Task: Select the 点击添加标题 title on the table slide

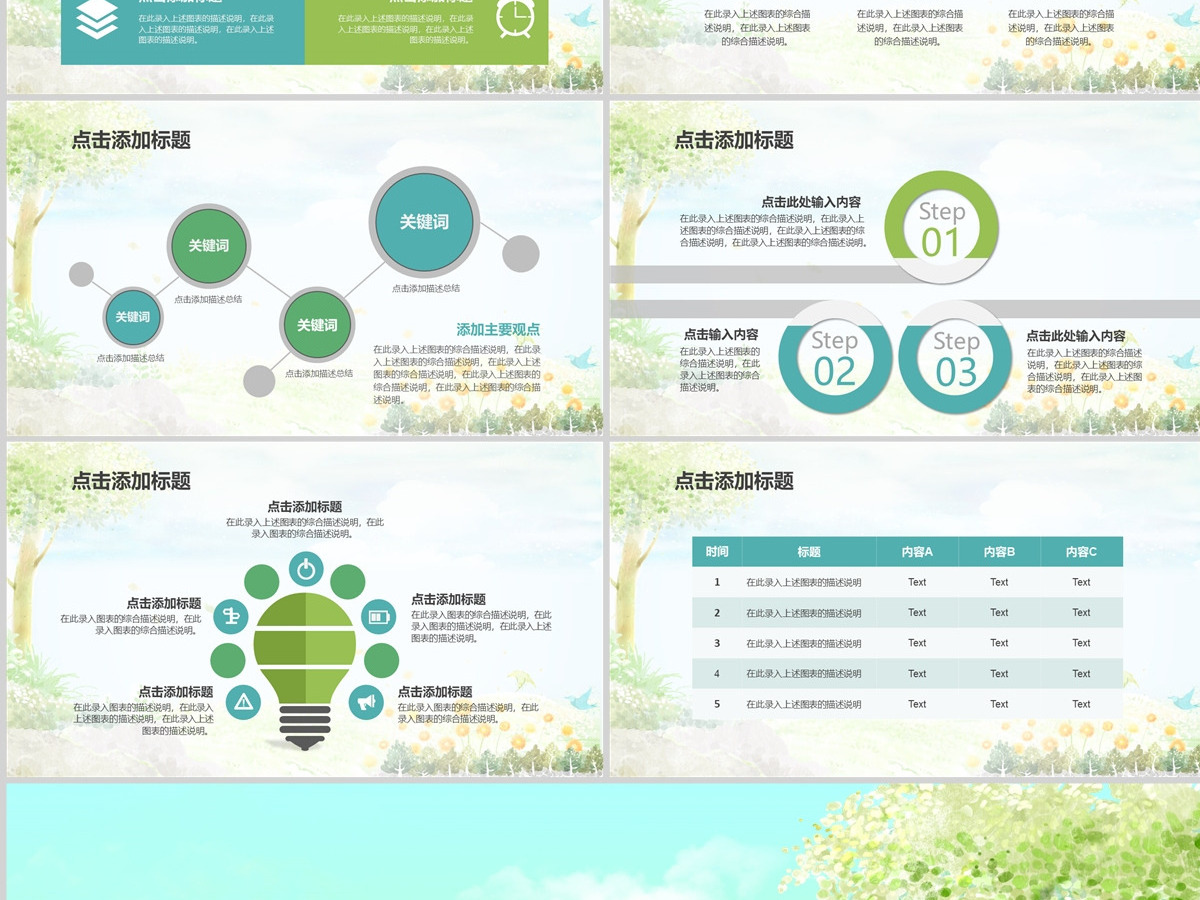Action: pyautogui.click(x=734, y=481)
